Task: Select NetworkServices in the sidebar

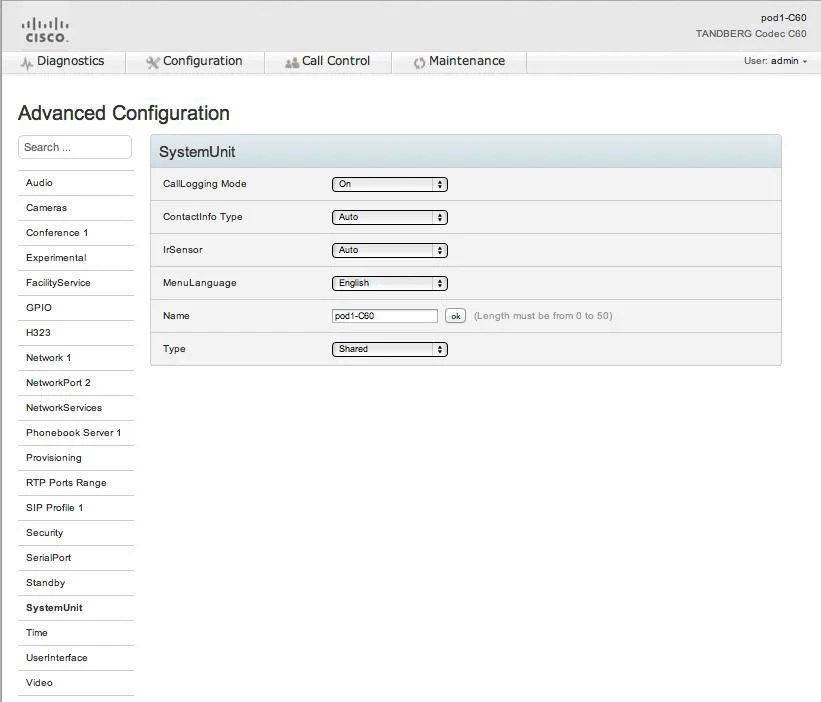Action: [x=76, y=408]
